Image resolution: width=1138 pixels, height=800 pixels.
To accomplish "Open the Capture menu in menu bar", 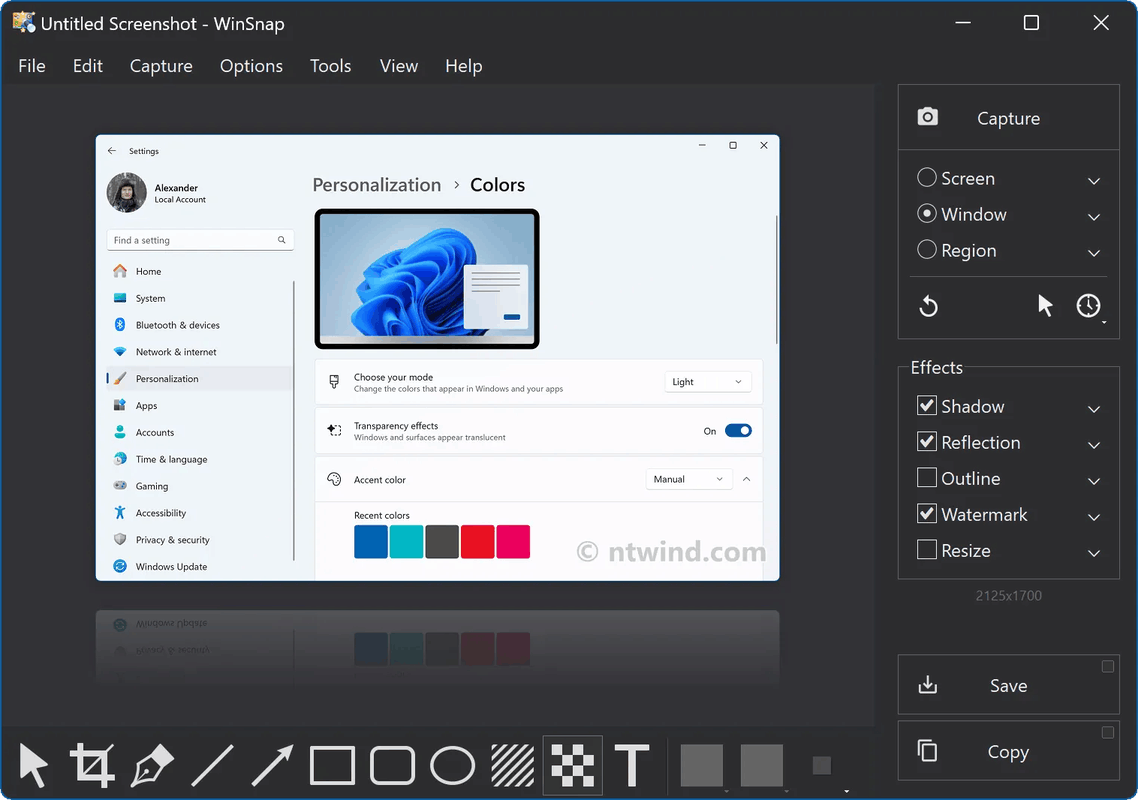I will (x=161, y=66).
